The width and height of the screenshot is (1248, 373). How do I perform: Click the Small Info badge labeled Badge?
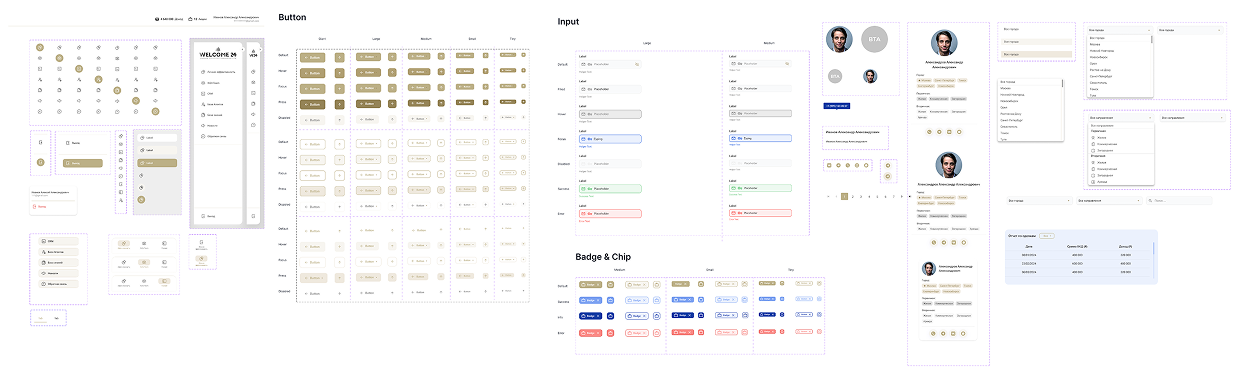pyautogui.click(x=684, y=315)
